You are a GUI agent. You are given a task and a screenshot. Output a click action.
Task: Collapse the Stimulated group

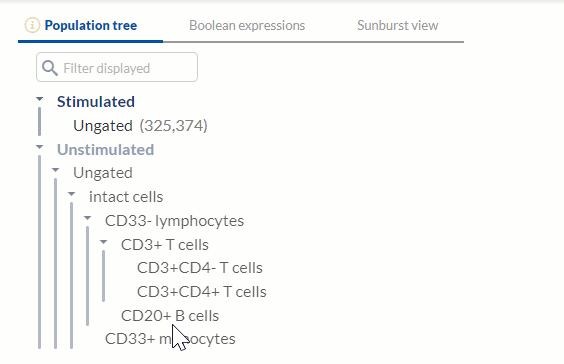[40, 99]
